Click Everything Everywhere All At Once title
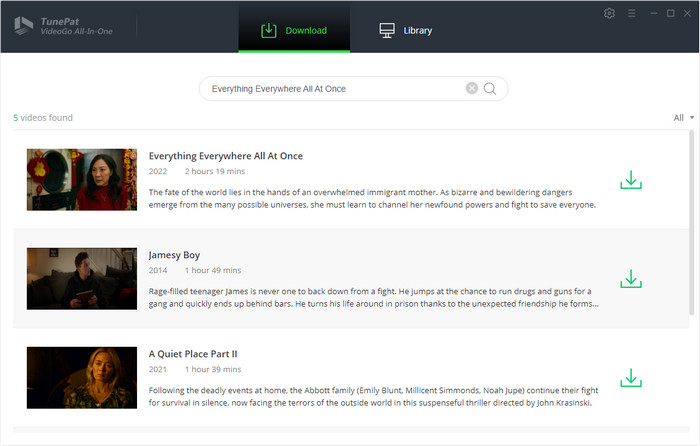The width and height of the screenshot is (700, 446). pyautogui.click(x=225, y=156)
